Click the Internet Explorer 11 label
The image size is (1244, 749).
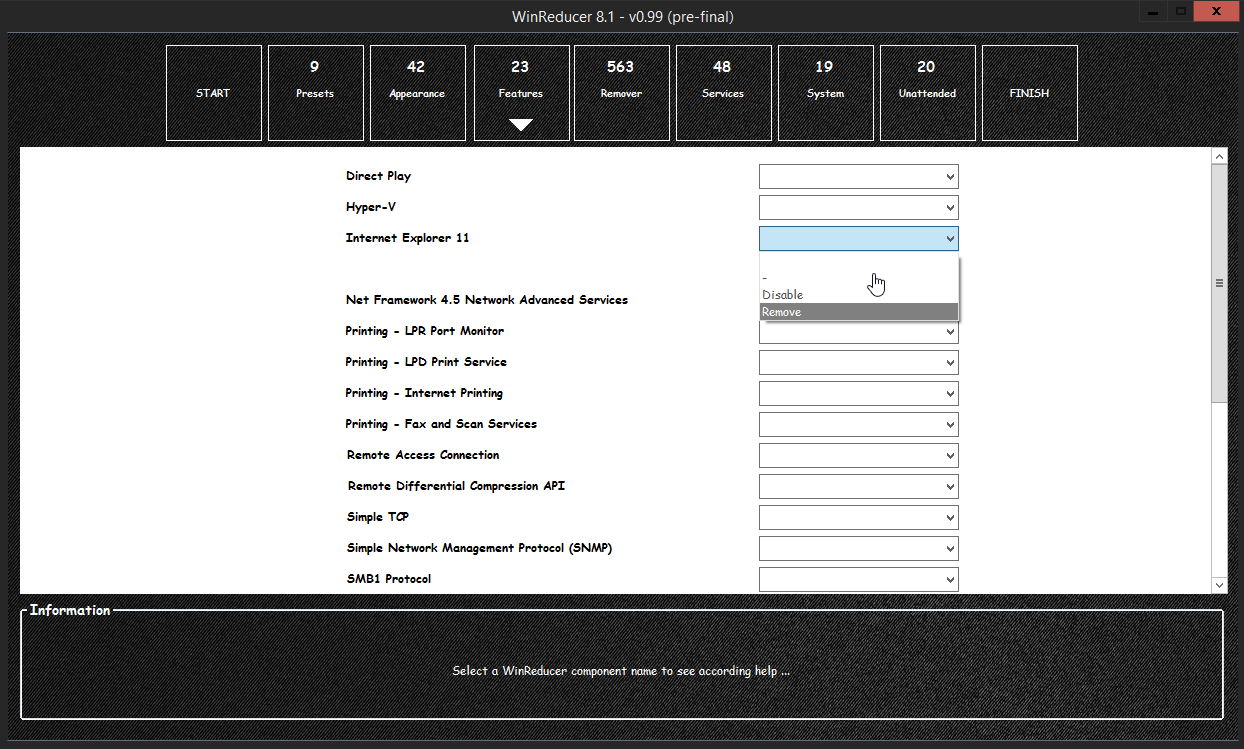pyautogui.click(x=407, y=238)
